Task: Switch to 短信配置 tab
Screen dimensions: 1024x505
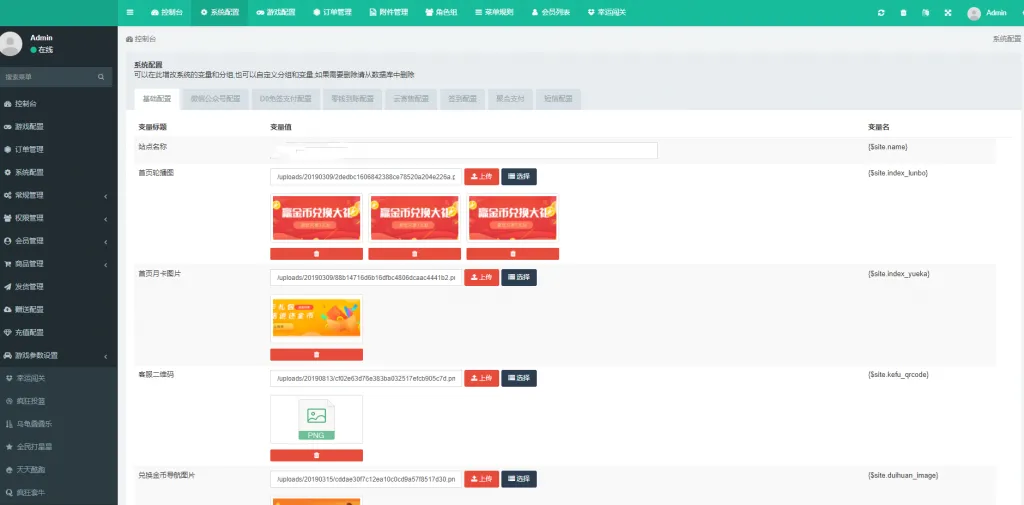Action: click(558, 99)
